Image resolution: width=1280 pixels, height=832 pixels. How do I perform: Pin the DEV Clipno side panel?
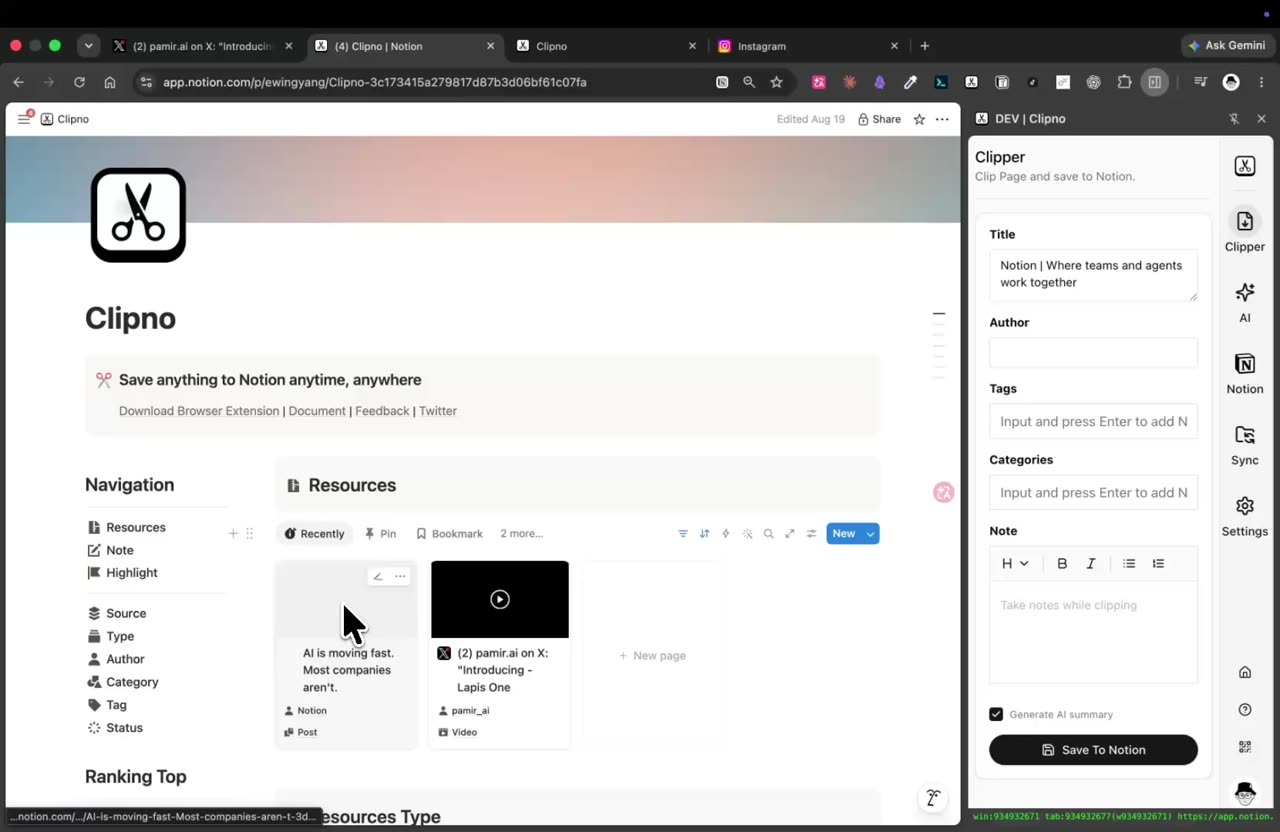click(1234, 119)
